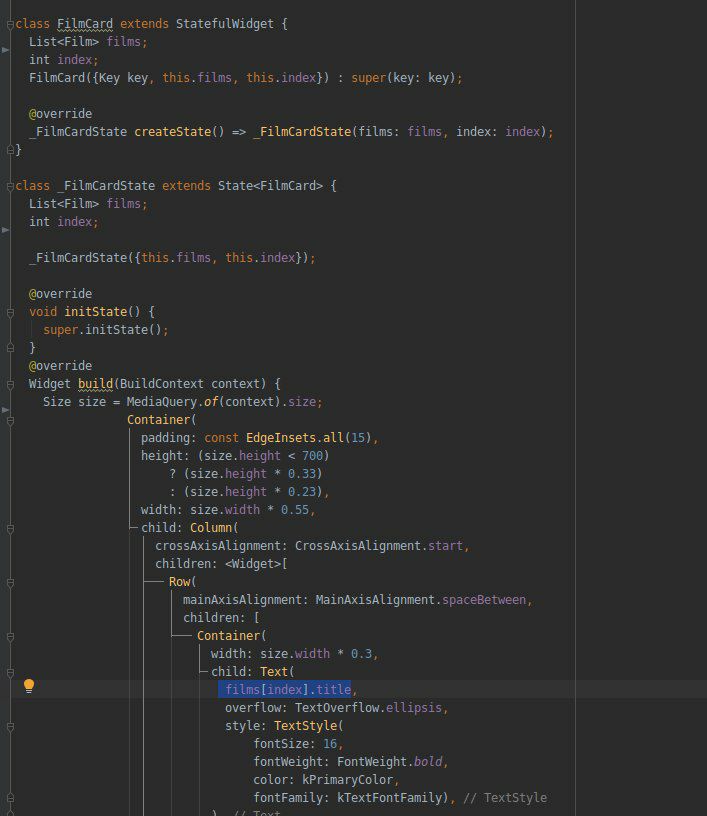Click fontSize value 16
Screen dimensions: 707x816
(330, 744)
